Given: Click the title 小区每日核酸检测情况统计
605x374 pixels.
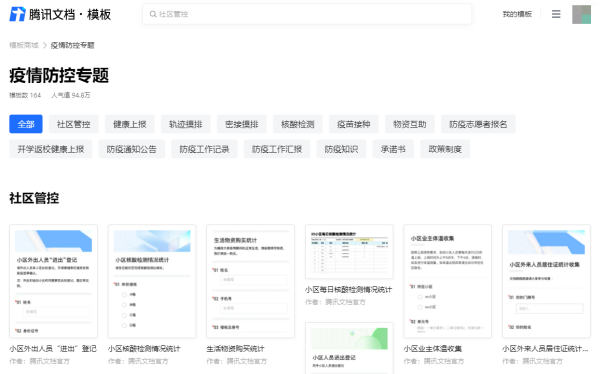Looking at the screenshot, I should [348, 289].
